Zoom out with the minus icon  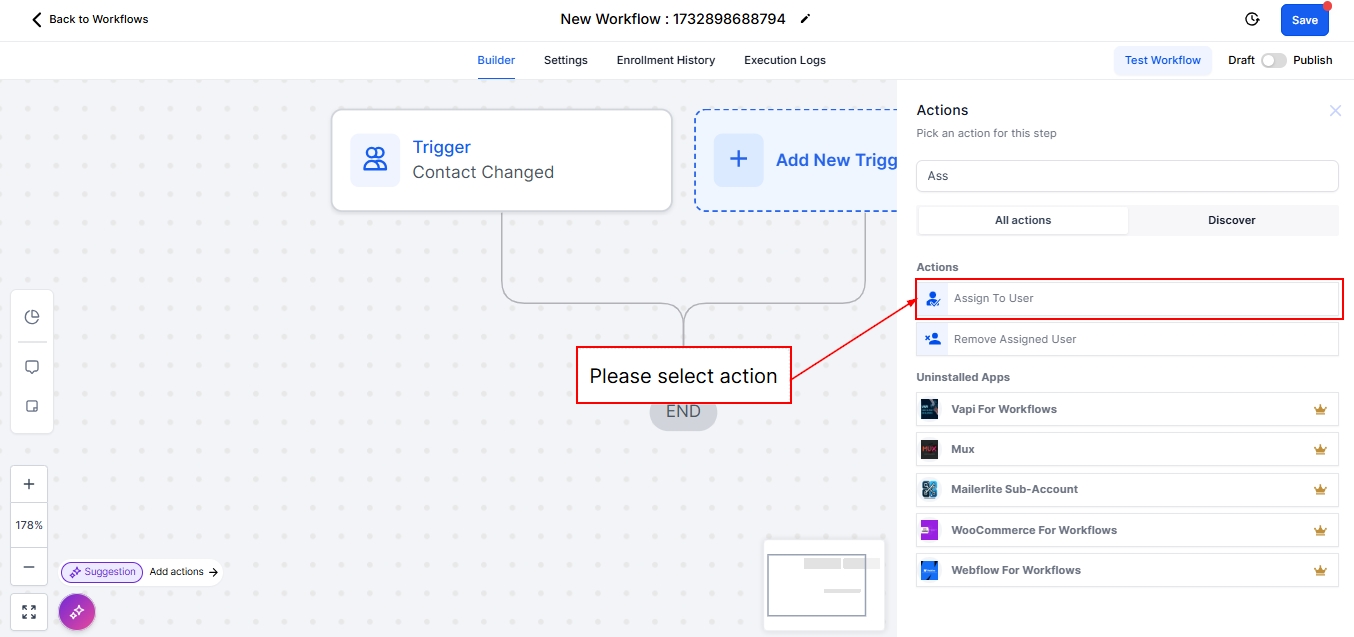[29, 567]
